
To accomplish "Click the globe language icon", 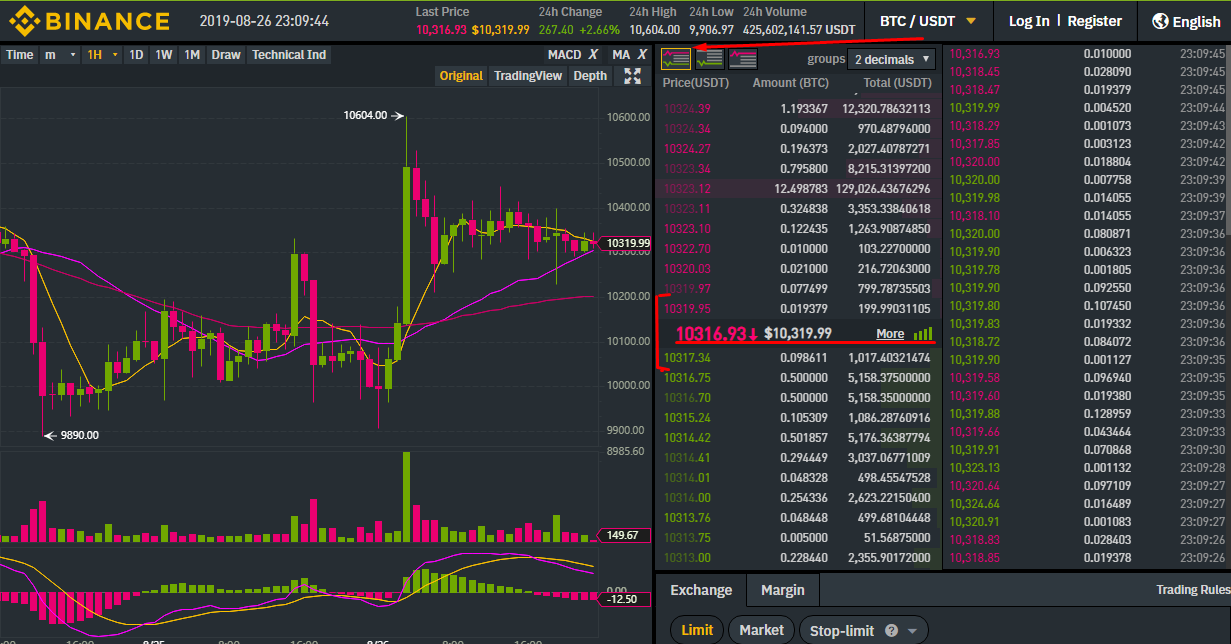I will [1160, 21].
